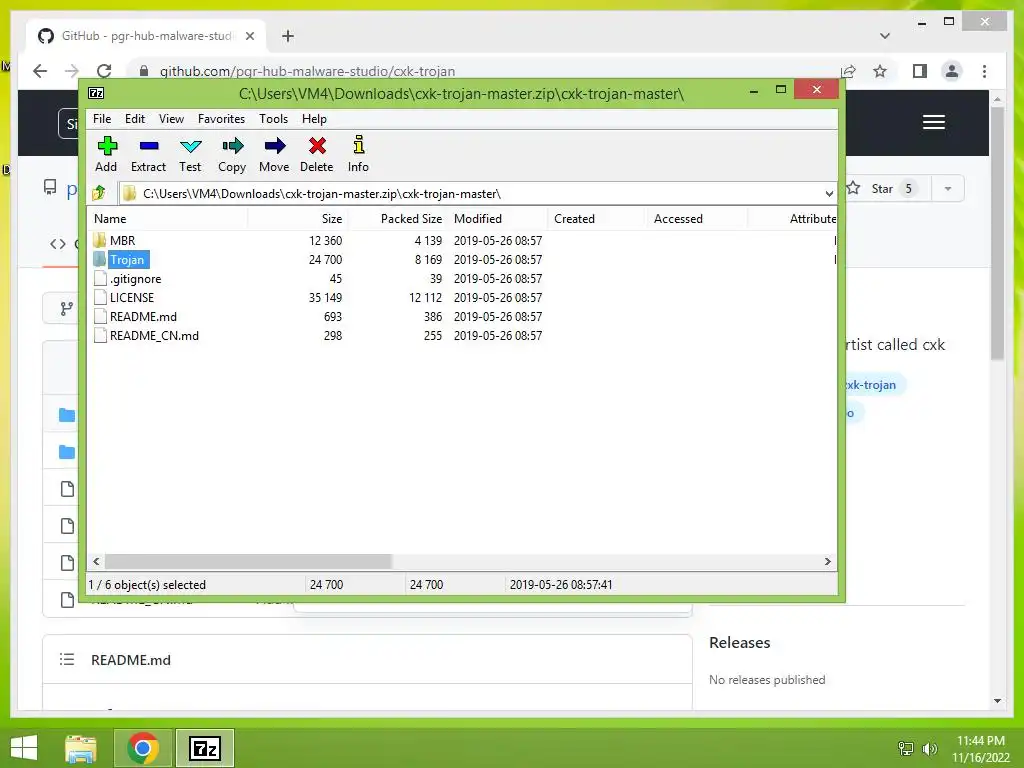Image resolution: width=1024 pixels, height=768 pixels.
Task: Sort by the Created column header
Action: (x=598, y=219)
